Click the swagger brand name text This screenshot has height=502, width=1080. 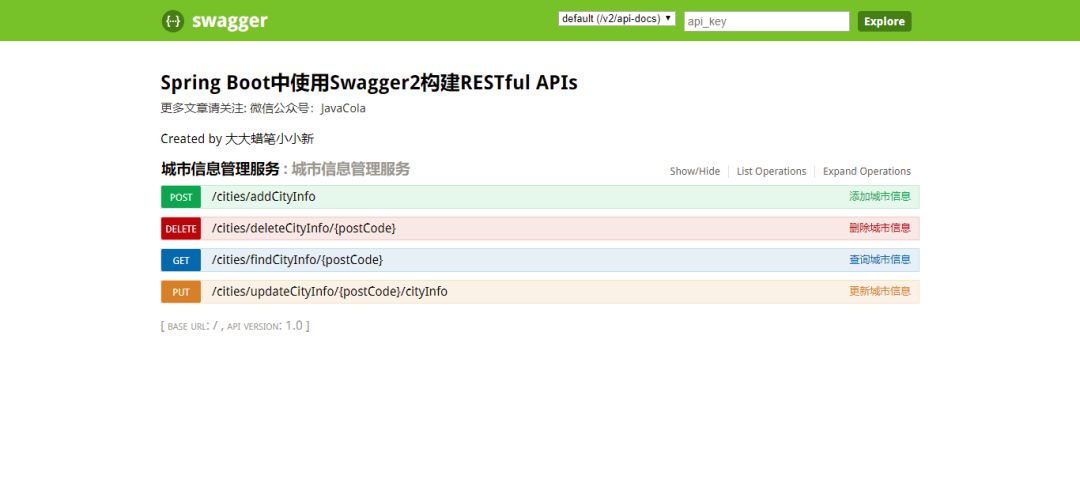pos(229,21)
